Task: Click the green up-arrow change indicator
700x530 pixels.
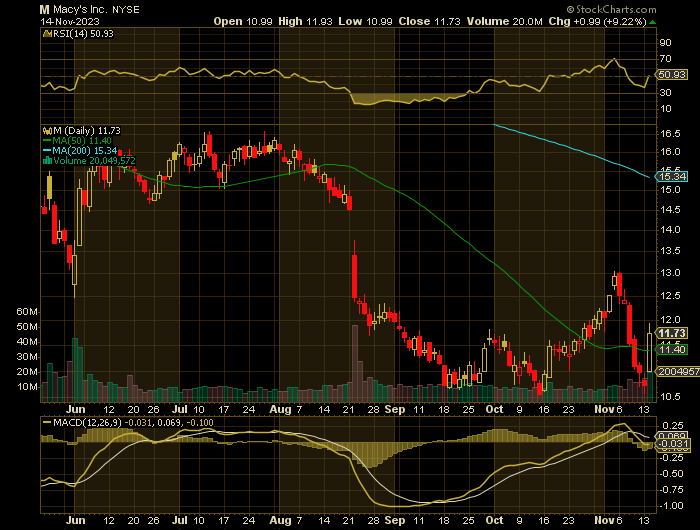Action: click(x=653, y=22)
